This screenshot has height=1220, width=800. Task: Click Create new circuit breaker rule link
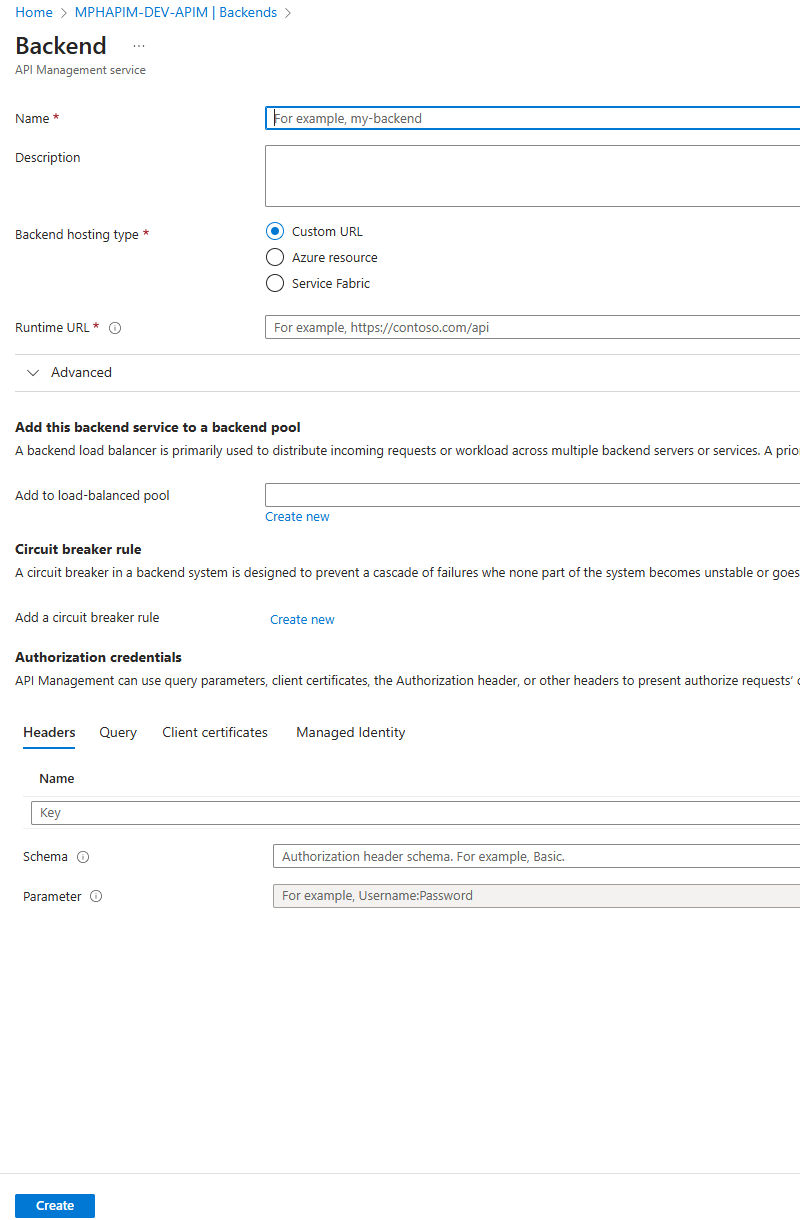pyautogui.click(x=302, y=620)
